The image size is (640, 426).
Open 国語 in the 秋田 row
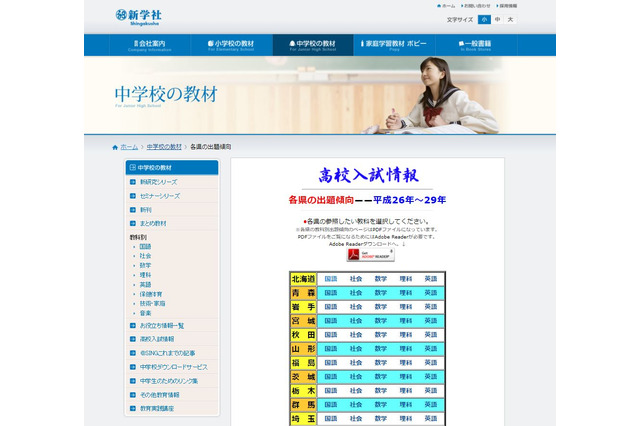pyautogui.click(x=331, y=335)
